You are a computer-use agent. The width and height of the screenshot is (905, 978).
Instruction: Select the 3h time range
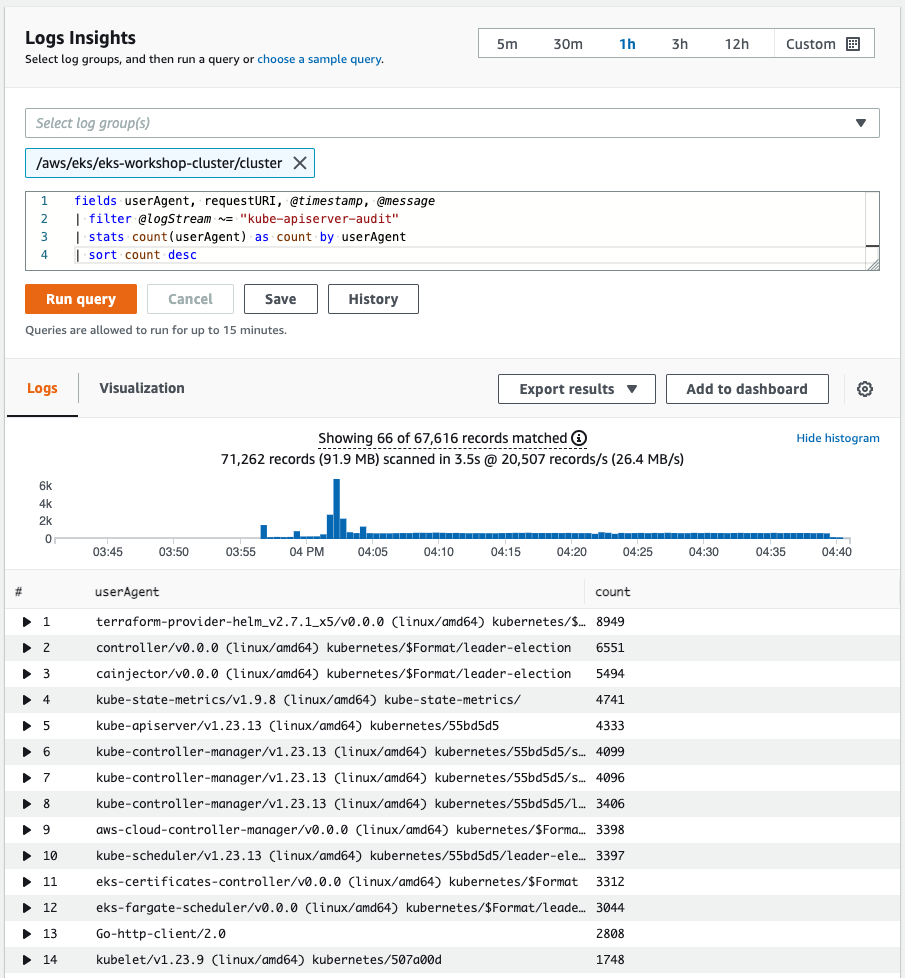click(680, 43)
